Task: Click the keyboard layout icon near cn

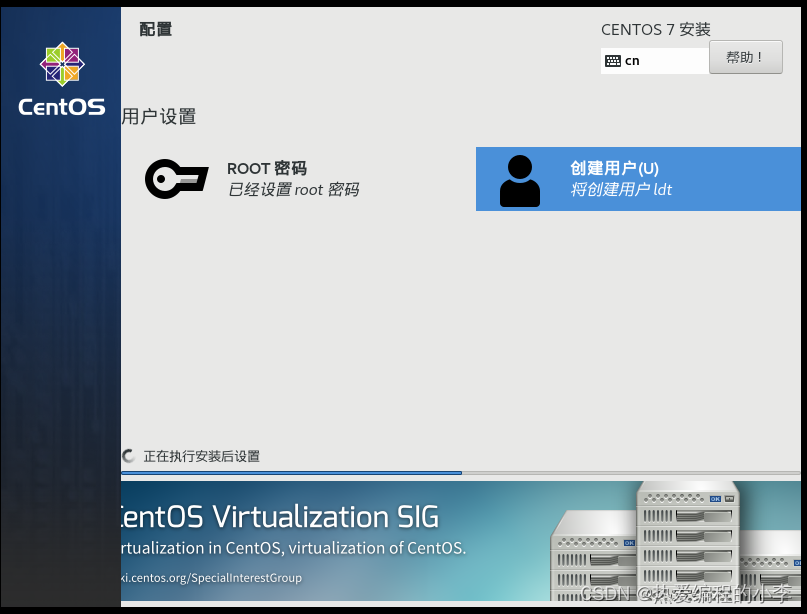Action: tap(615, 60)
